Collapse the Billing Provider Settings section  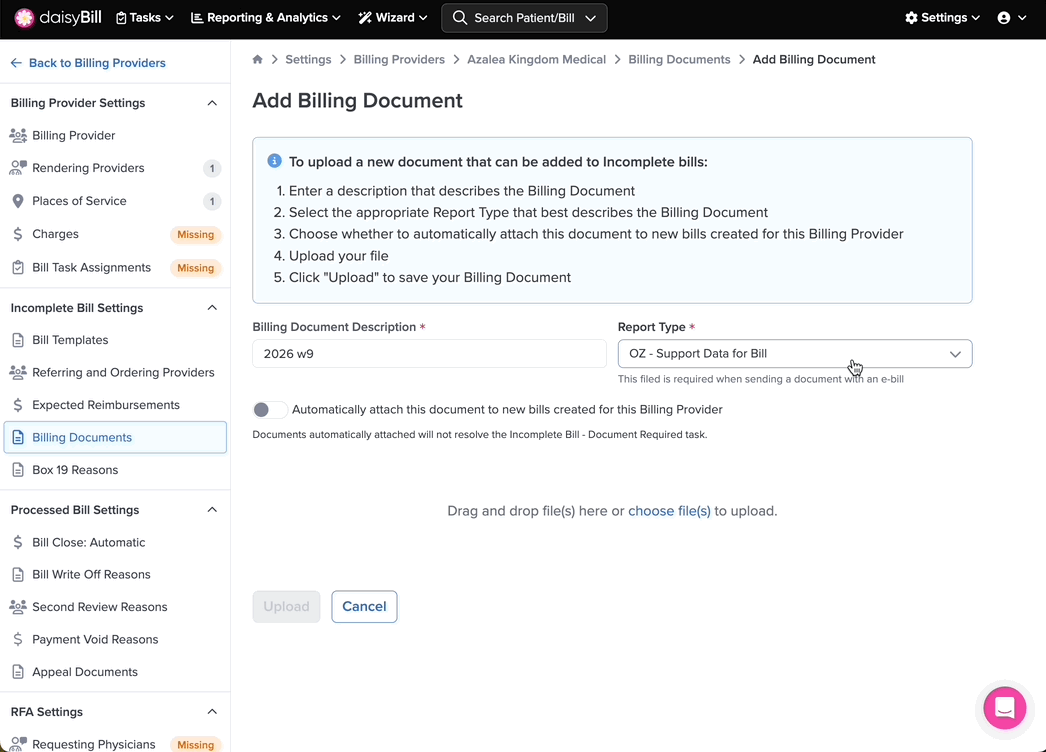tap(212, 103)
